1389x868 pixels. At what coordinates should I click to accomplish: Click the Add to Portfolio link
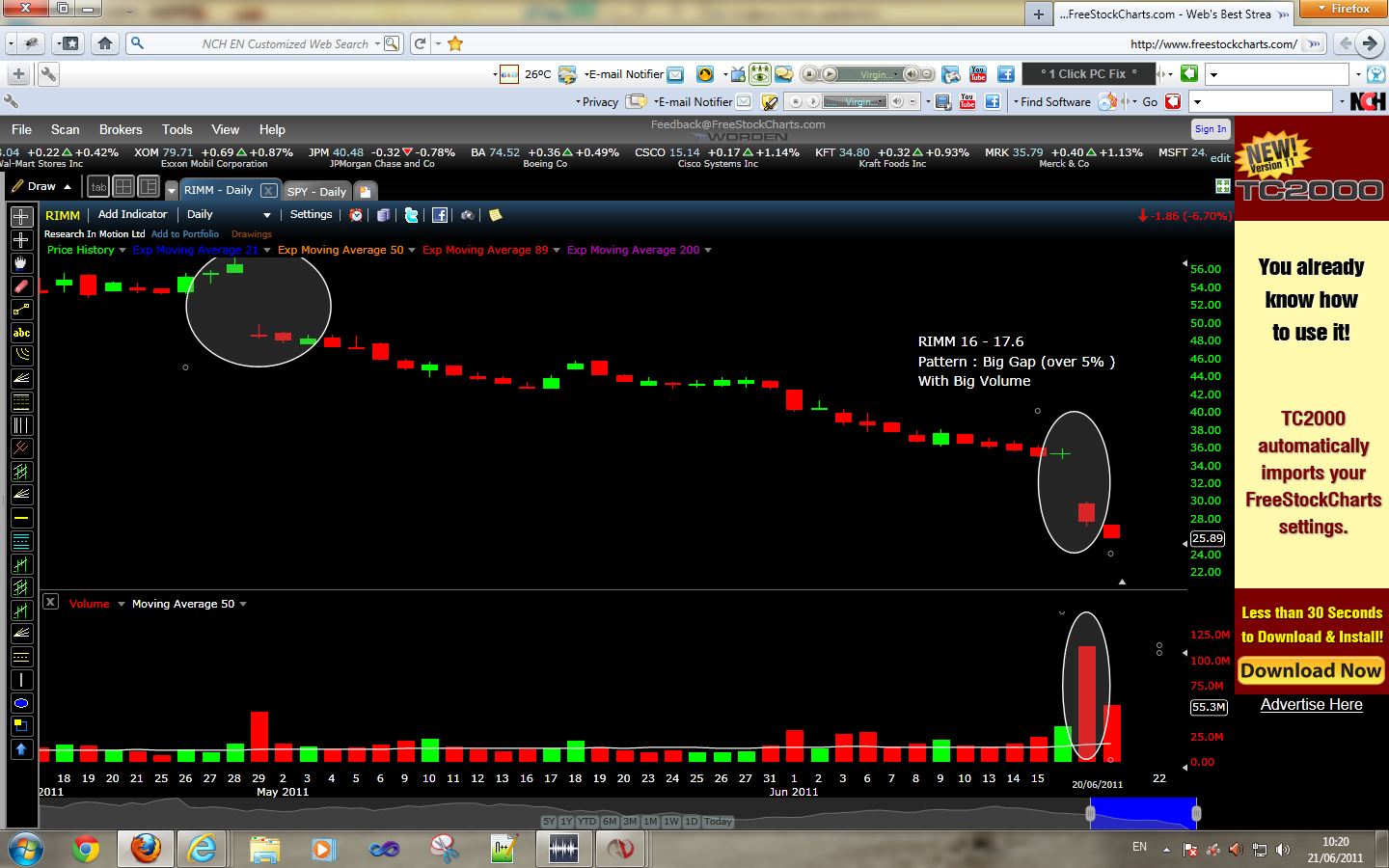pyautogui.click(x=185, y=234)
